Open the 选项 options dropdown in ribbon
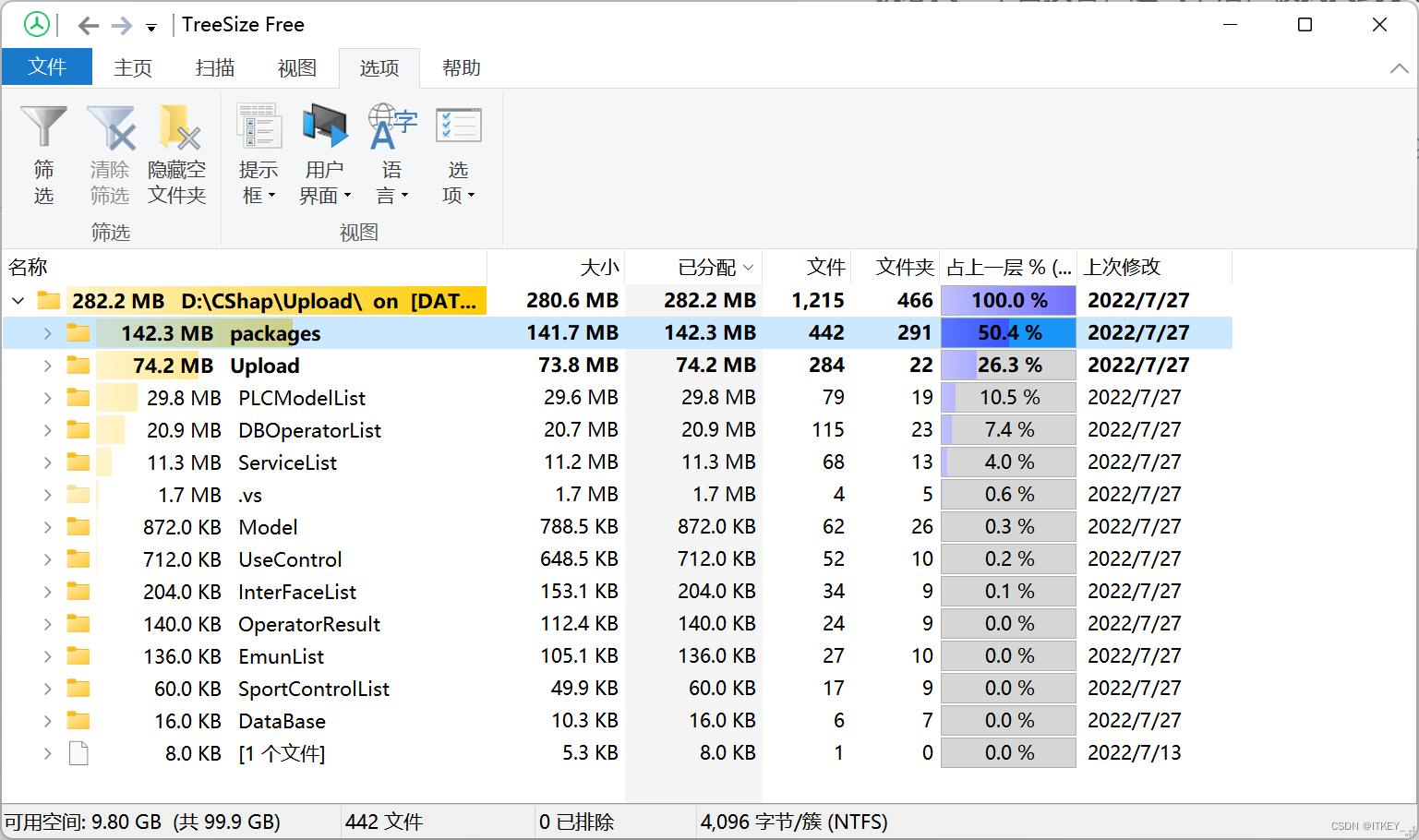Image resolution: width=1419 pixels, height=840 pixels. pyautogui.click(x=458, y=155)
